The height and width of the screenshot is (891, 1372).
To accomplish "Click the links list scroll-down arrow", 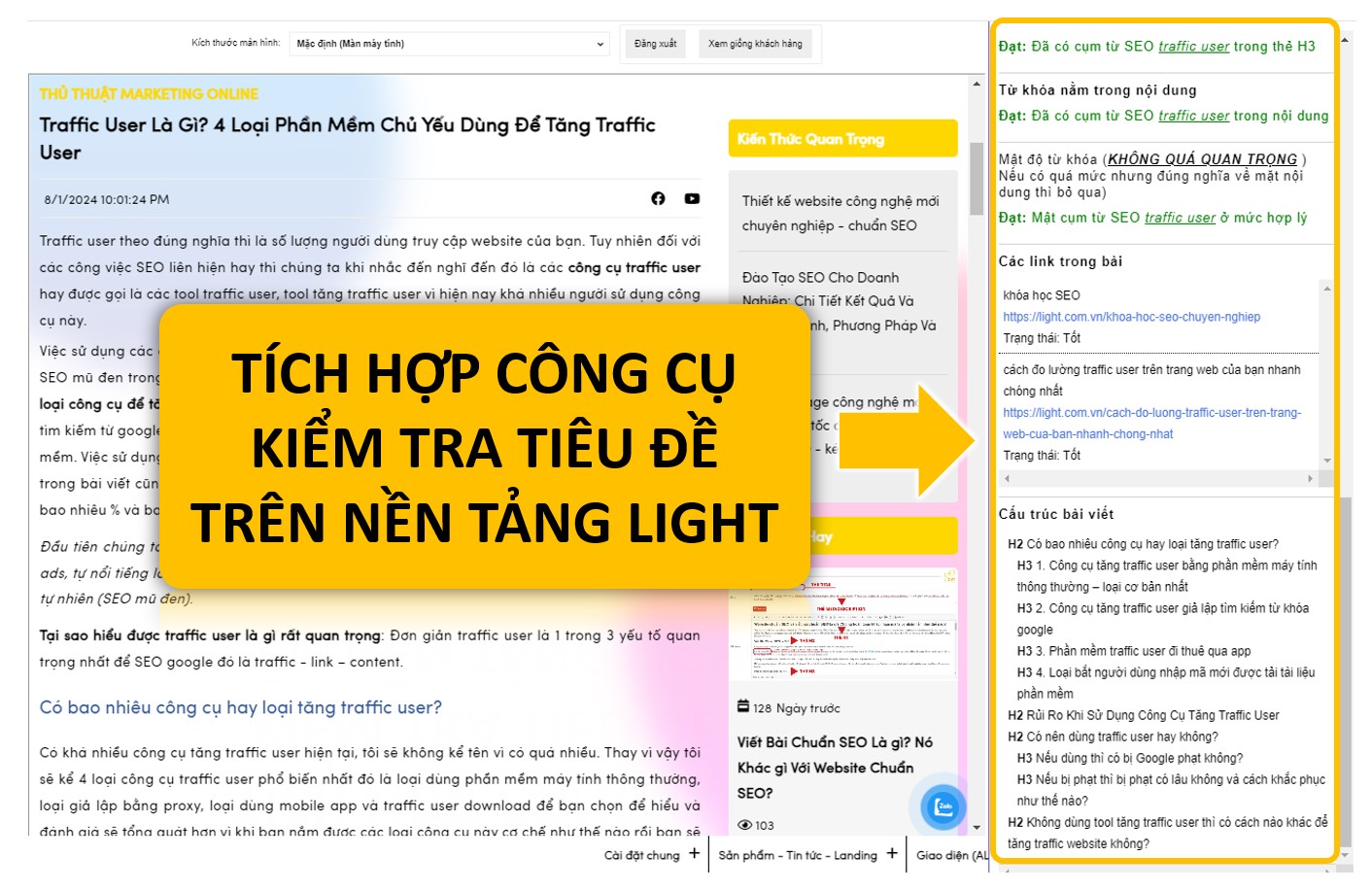I will click(x=1327, y=462).
